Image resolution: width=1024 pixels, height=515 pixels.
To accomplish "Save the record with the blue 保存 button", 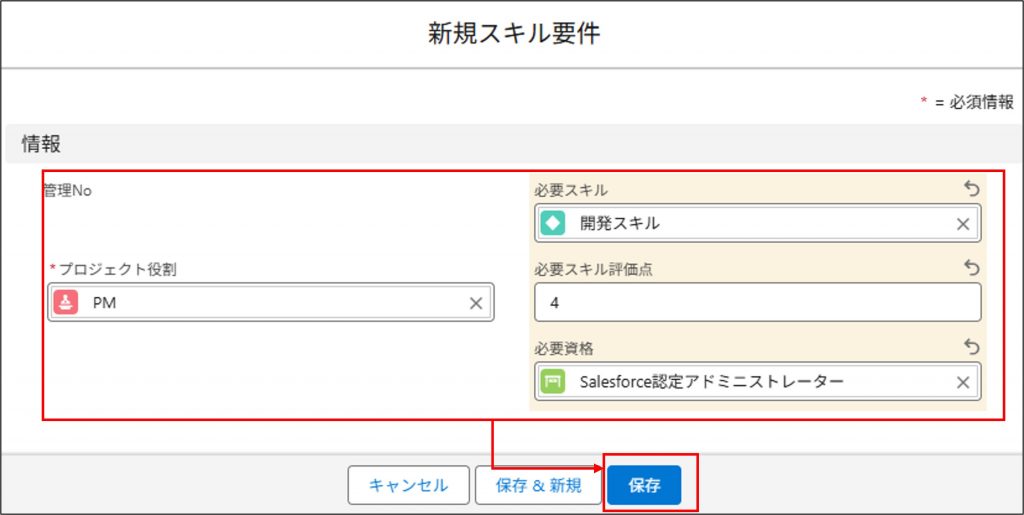I will tap(644, 486).
